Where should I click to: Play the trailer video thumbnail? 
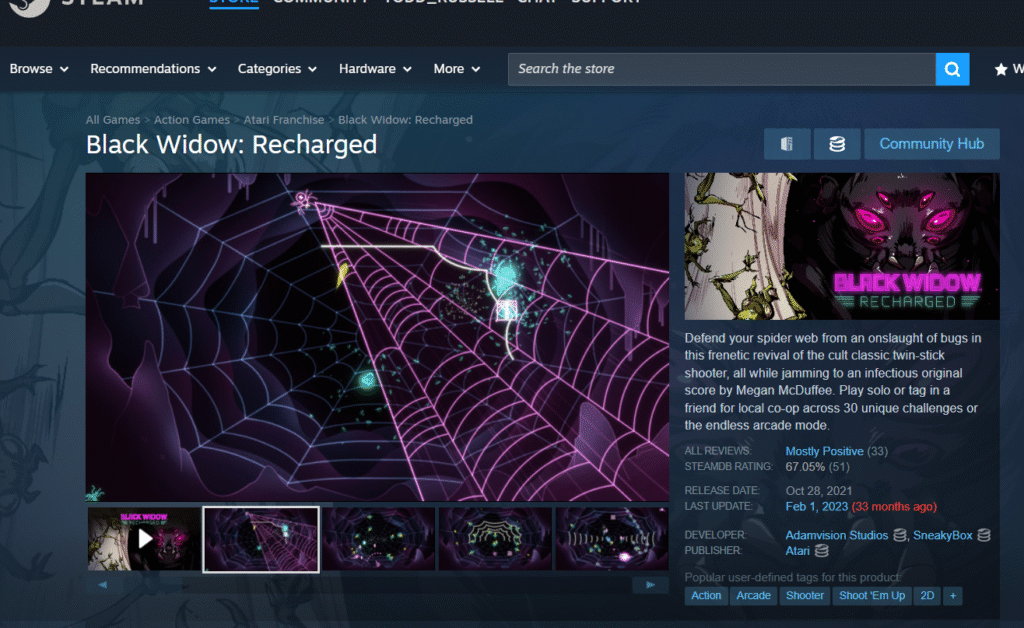(145, 539)
